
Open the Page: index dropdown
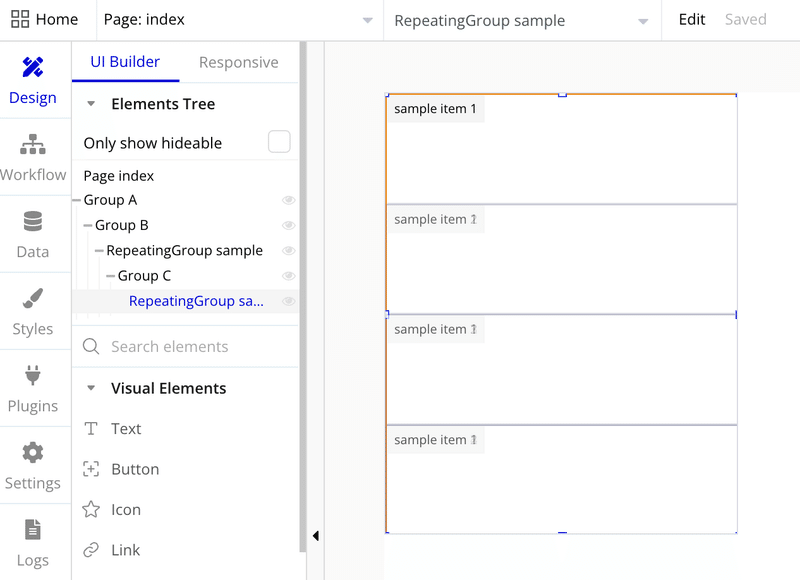point(240,20)
